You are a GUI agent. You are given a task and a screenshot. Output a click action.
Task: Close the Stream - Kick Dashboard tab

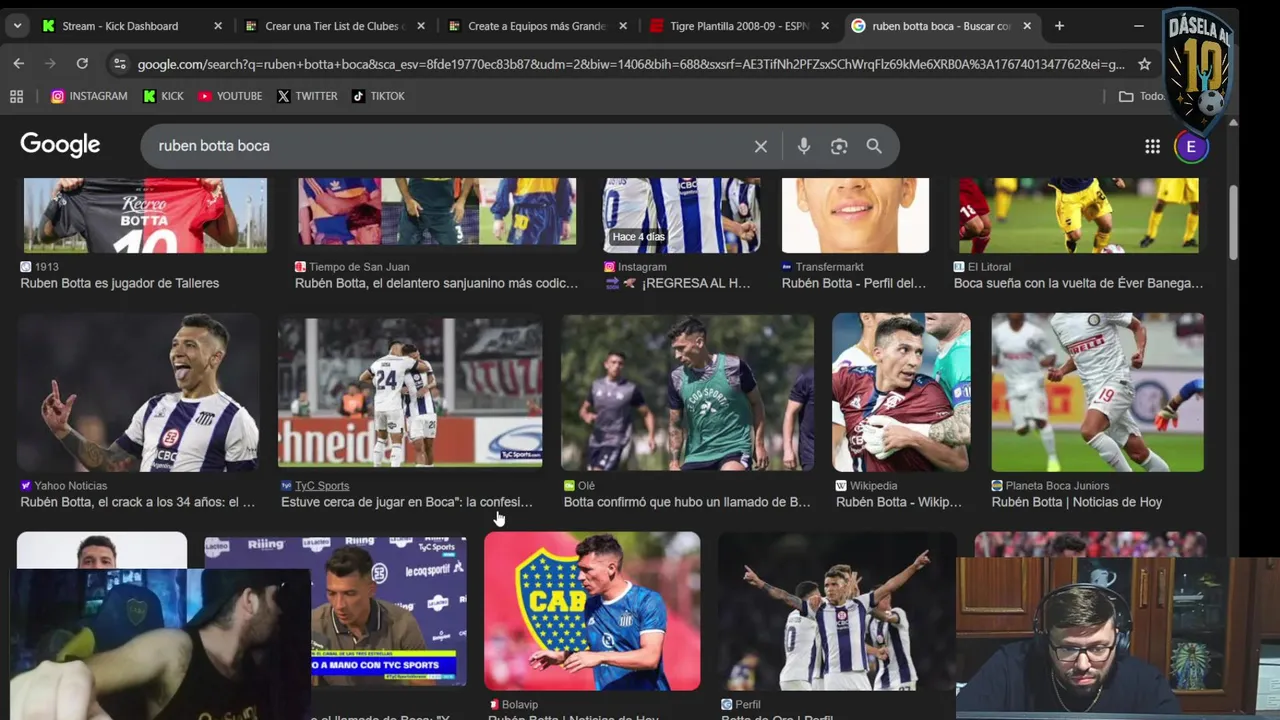(x=218, y=26)
